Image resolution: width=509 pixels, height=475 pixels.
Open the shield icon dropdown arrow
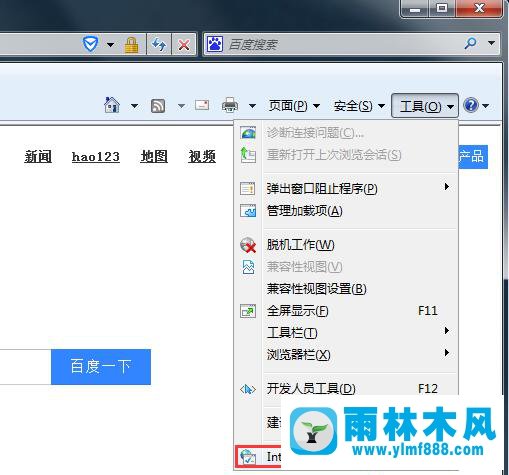tap(110, 44)
